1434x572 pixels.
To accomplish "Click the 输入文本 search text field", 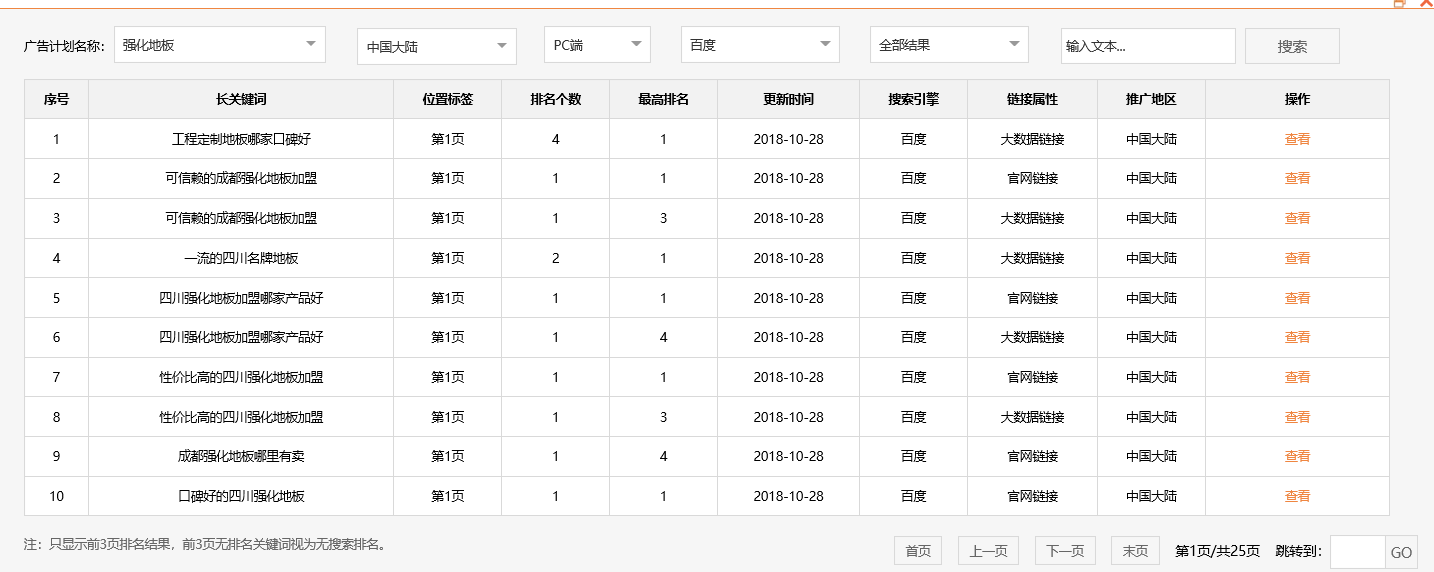I will 1148,46.
